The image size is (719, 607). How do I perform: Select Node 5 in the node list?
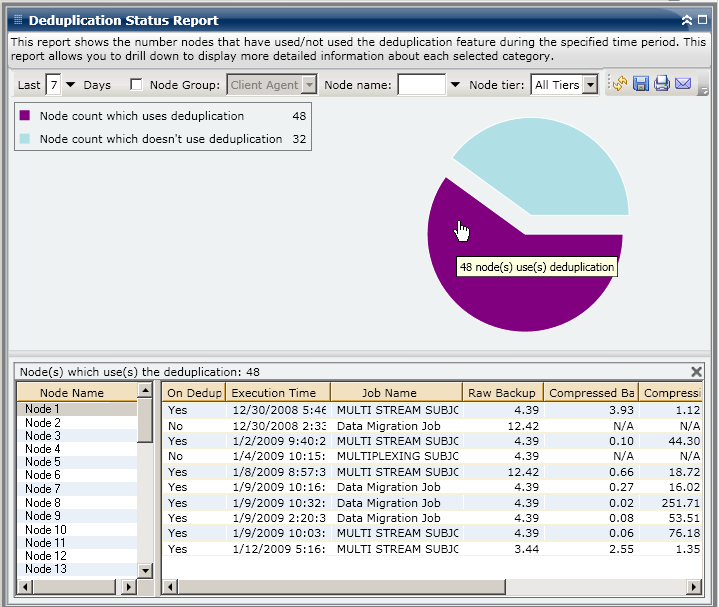click(x=43, y=462)
